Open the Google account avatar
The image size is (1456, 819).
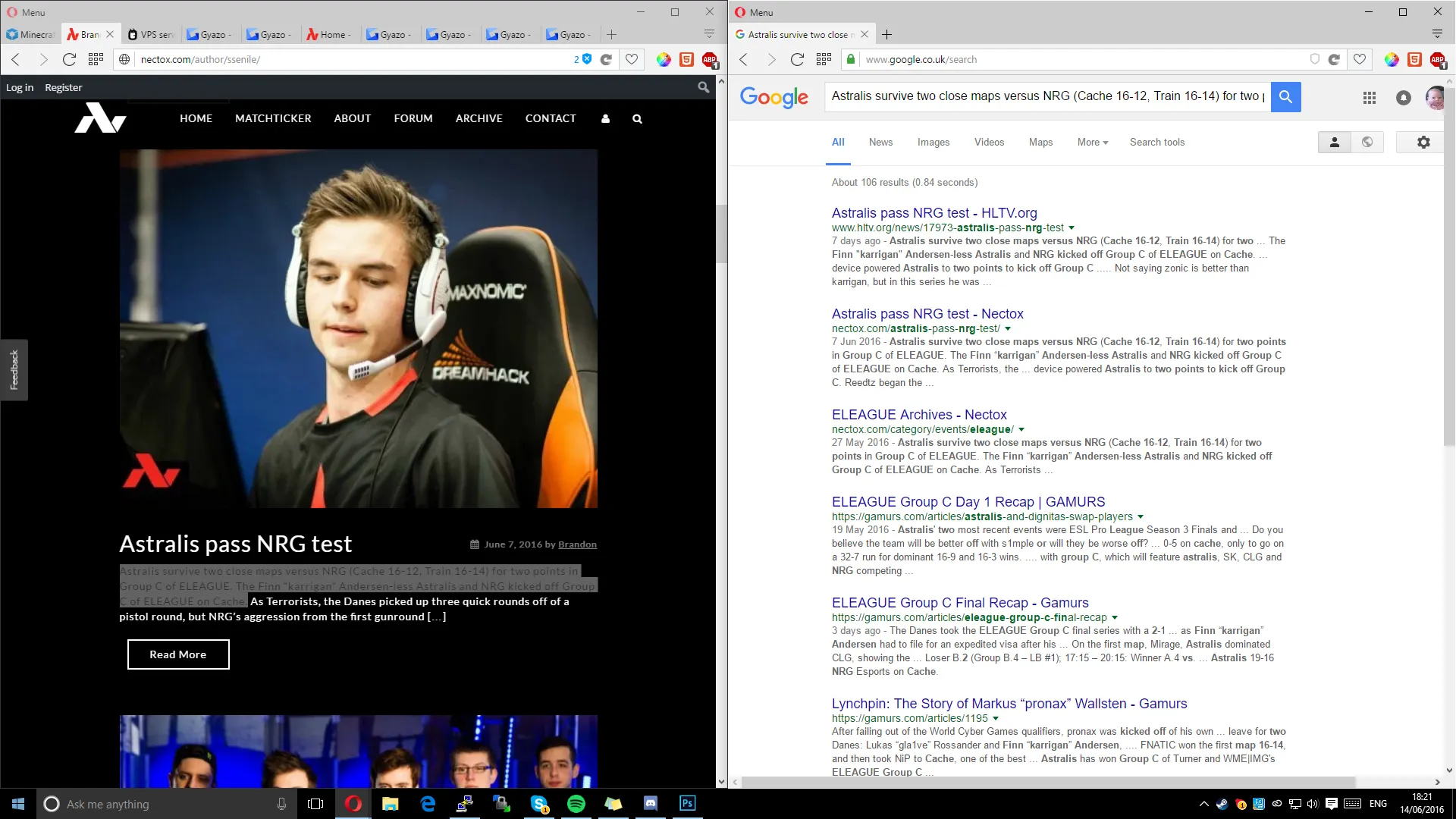(1435, 97)
